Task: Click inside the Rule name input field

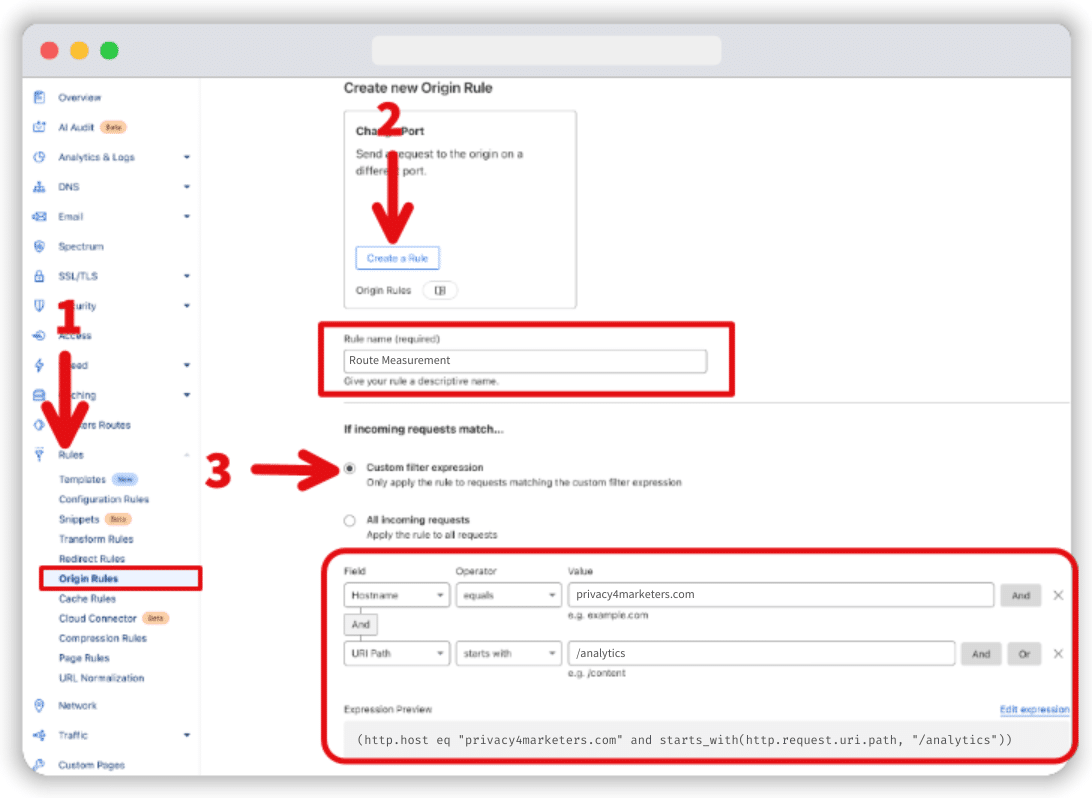Action: pyautogui.click(x=525, y=360)
